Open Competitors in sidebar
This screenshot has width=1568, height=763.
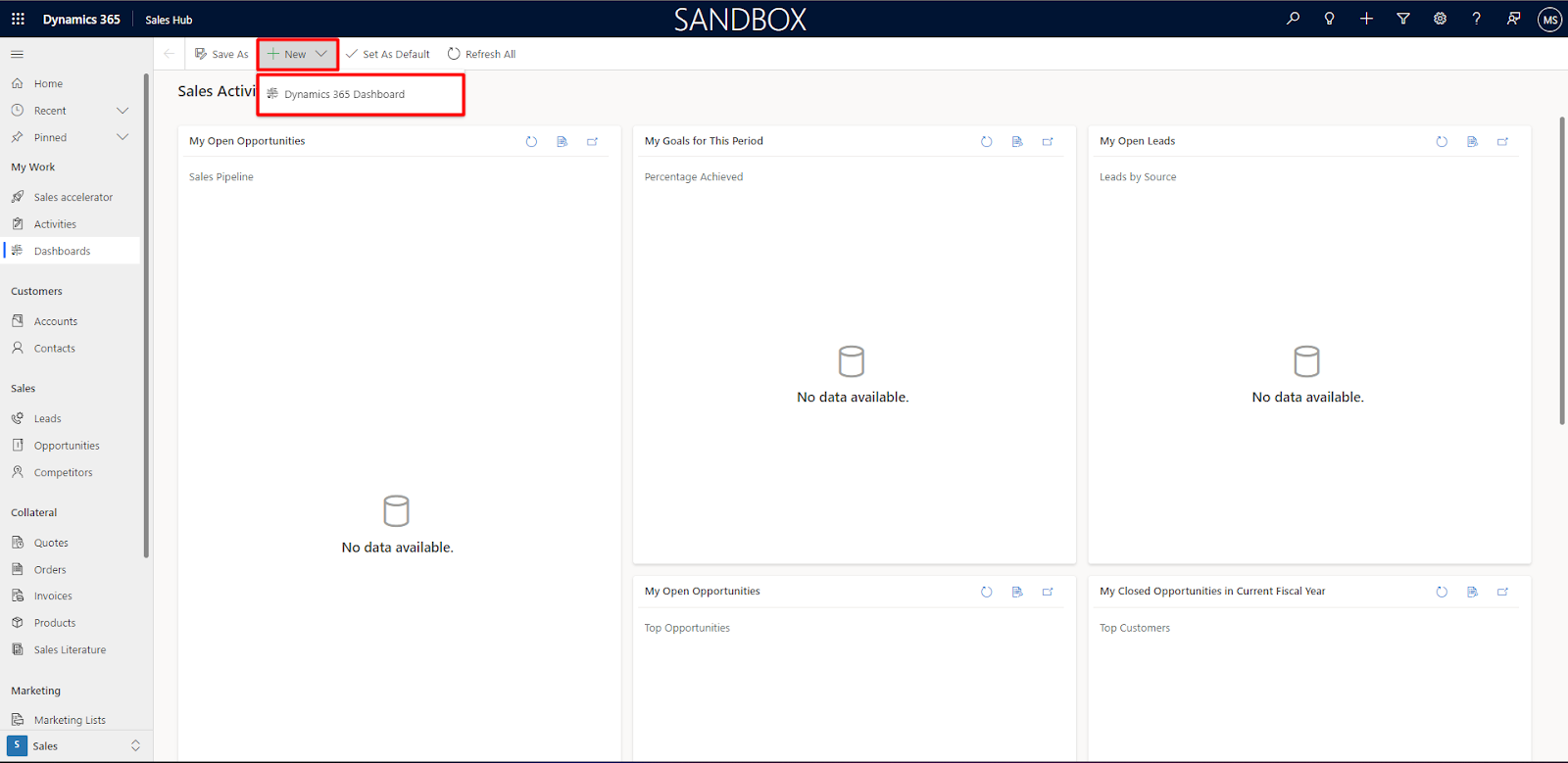coord(72,472)
